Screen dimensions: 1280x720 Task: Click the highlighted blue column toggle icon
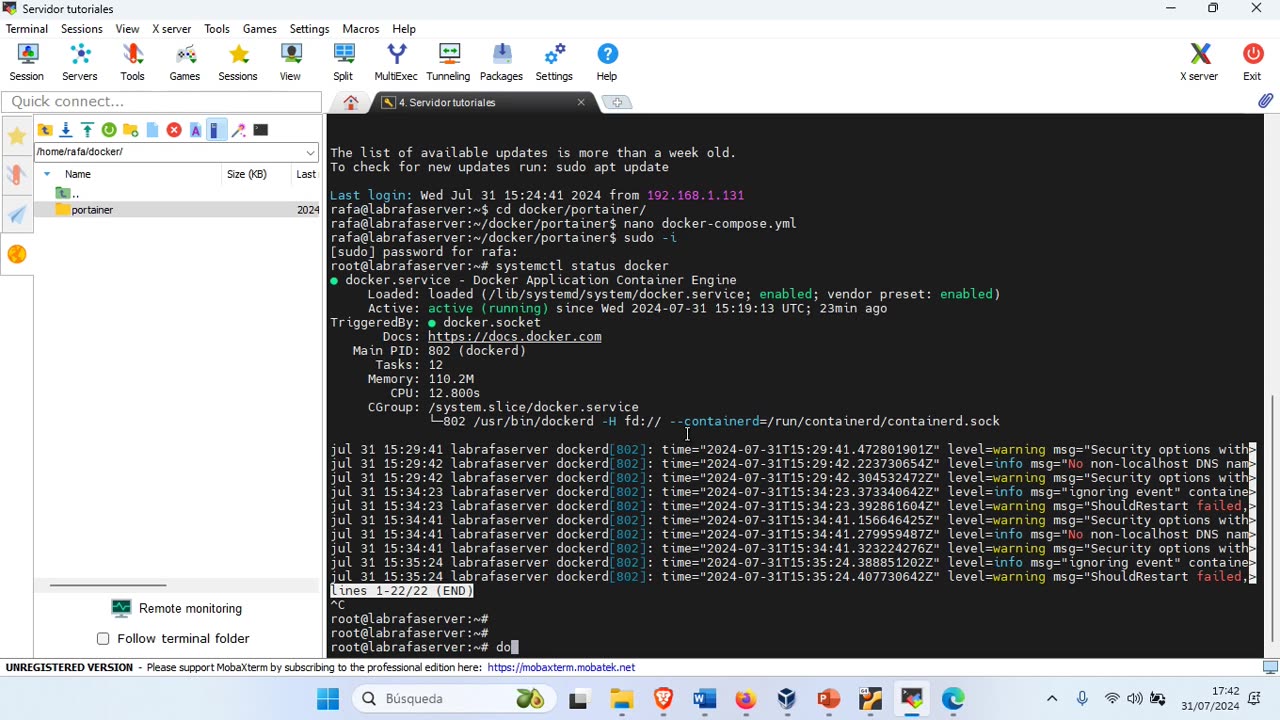click(215, 130)
